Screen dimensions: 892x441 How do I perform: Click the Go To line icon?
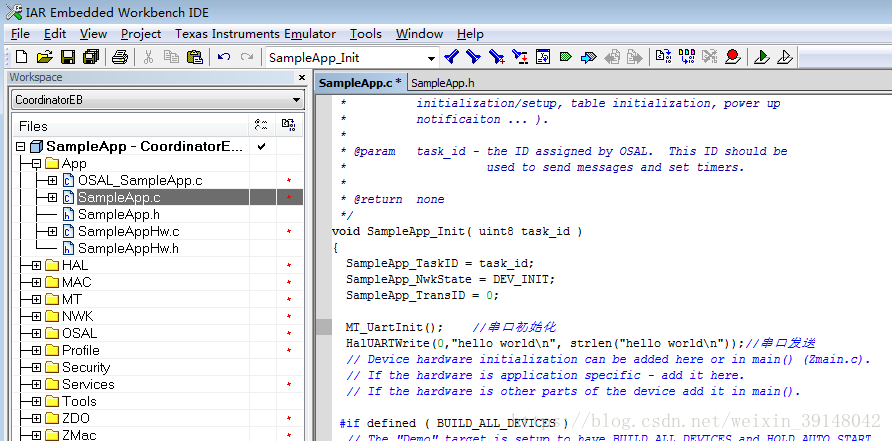pyautogui.click(x=520, y=57)
